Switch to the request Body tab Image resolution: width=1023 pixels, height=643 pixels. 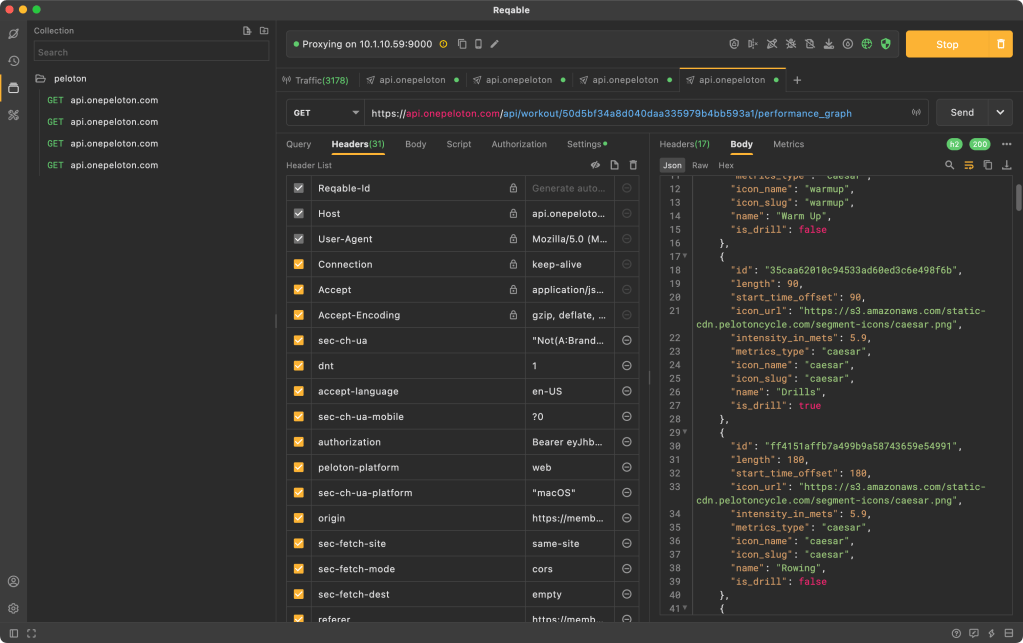[x=415, y=144]
